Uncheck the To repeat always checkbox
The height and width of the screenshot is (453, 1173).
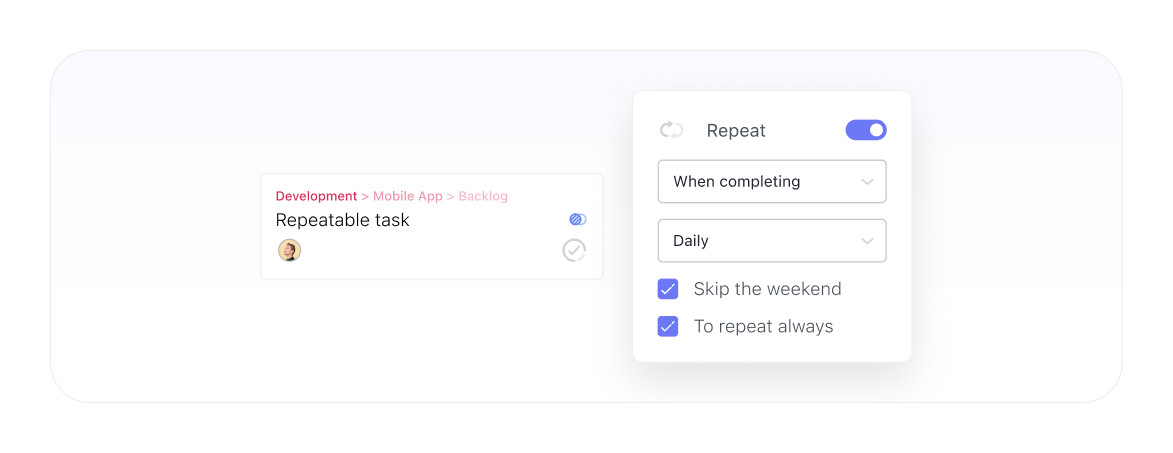[x=668, y=326]
